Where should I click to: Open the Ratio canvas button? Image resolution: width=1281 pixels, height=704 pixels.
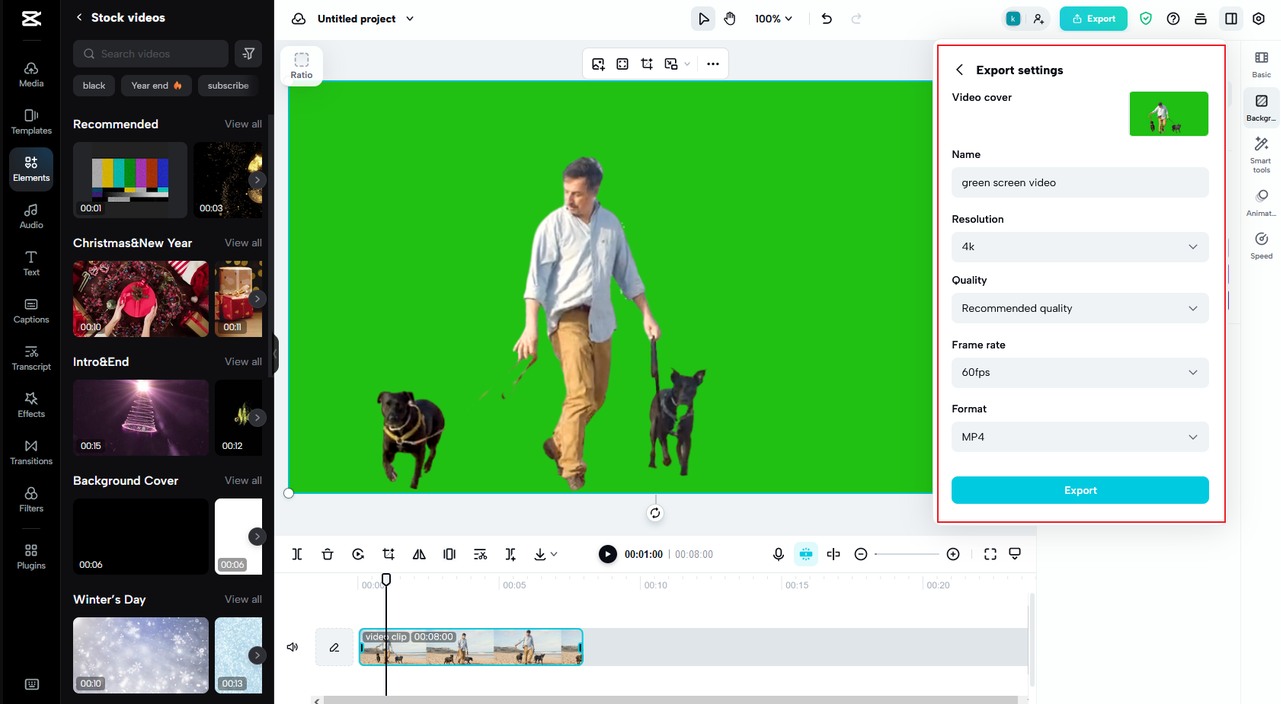(301, 66)
